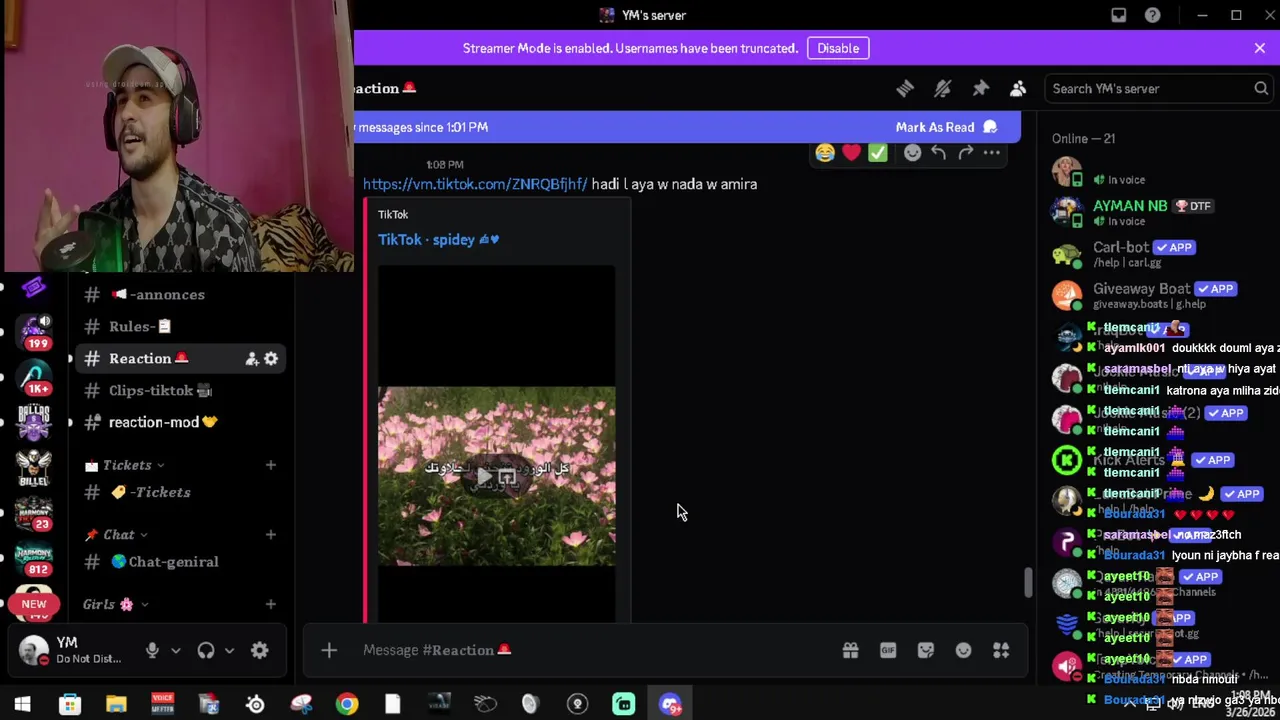Open Help icon in title bar

coord(1152,15)
